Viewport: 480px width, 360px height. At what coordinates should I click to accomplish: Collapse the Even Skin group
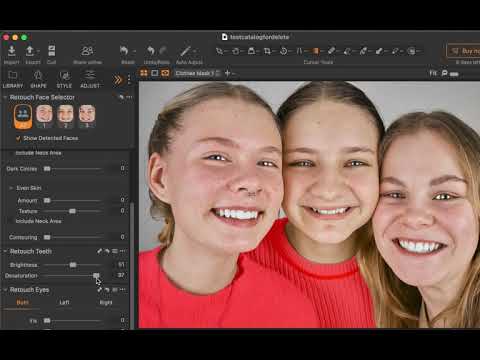pos(11,188)
